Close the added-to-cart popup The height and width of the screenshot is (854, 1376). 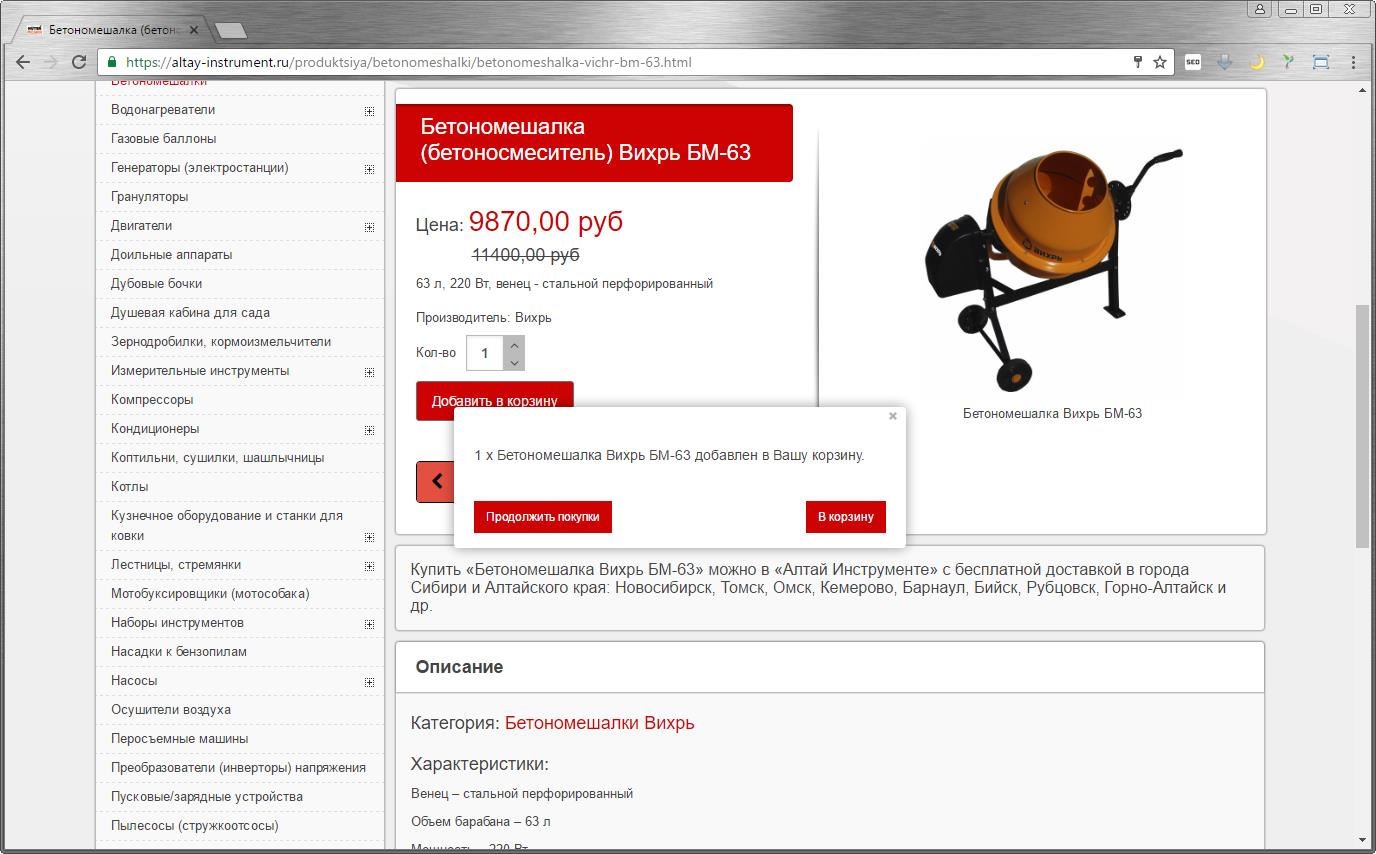[893, 416]
